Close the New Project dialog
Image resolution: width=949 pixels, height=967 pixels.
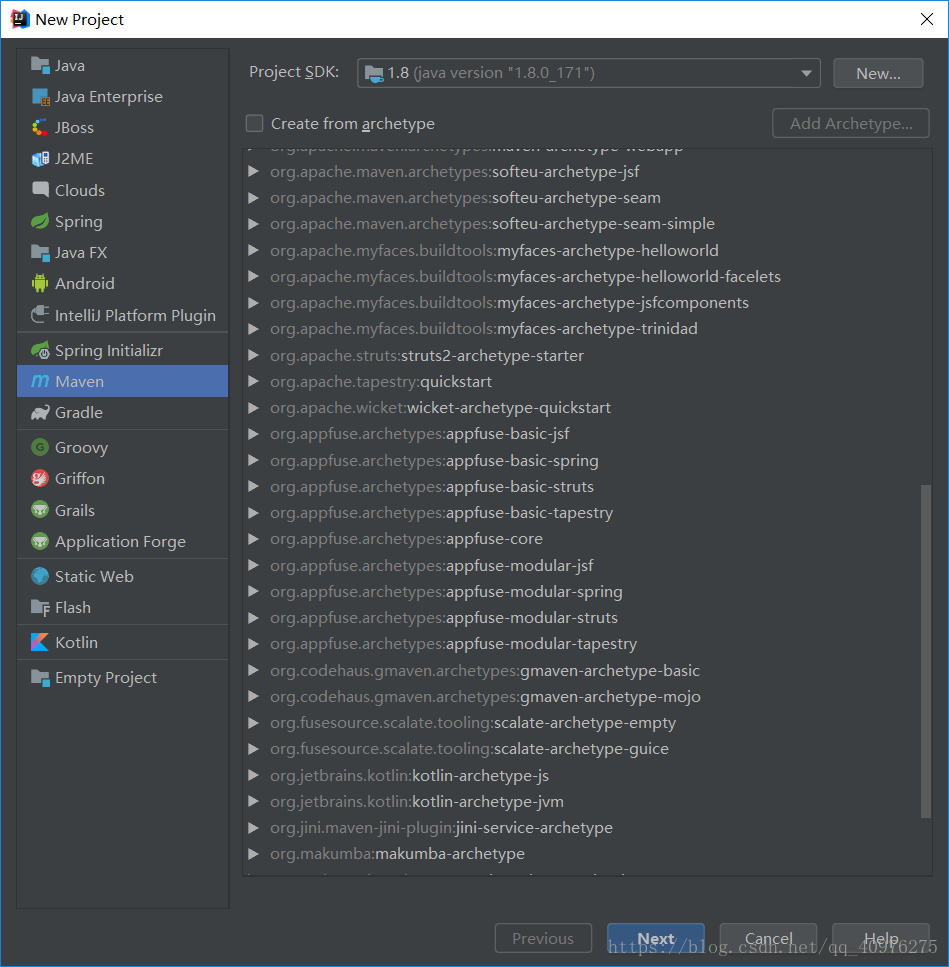926,19
